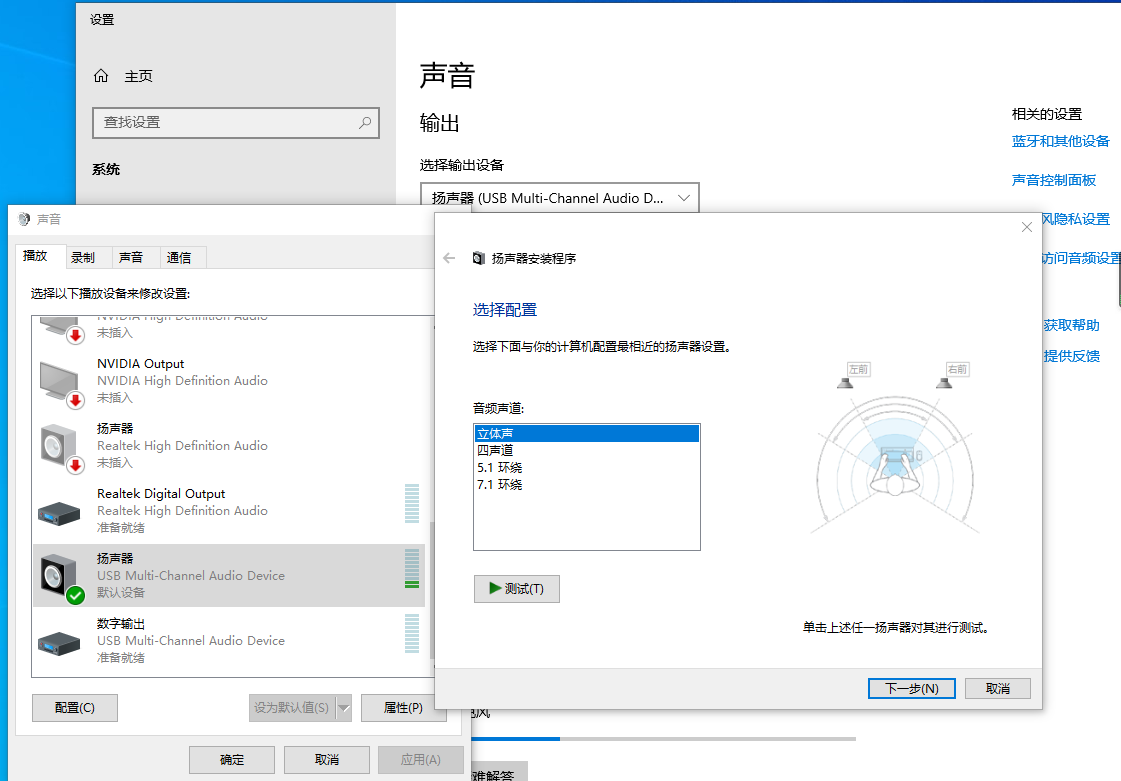This screenshot has width=1121, height=781.
Task: Click the speaker icon beside 扬声器安装程序 title
Action: [x=478, y=258]
